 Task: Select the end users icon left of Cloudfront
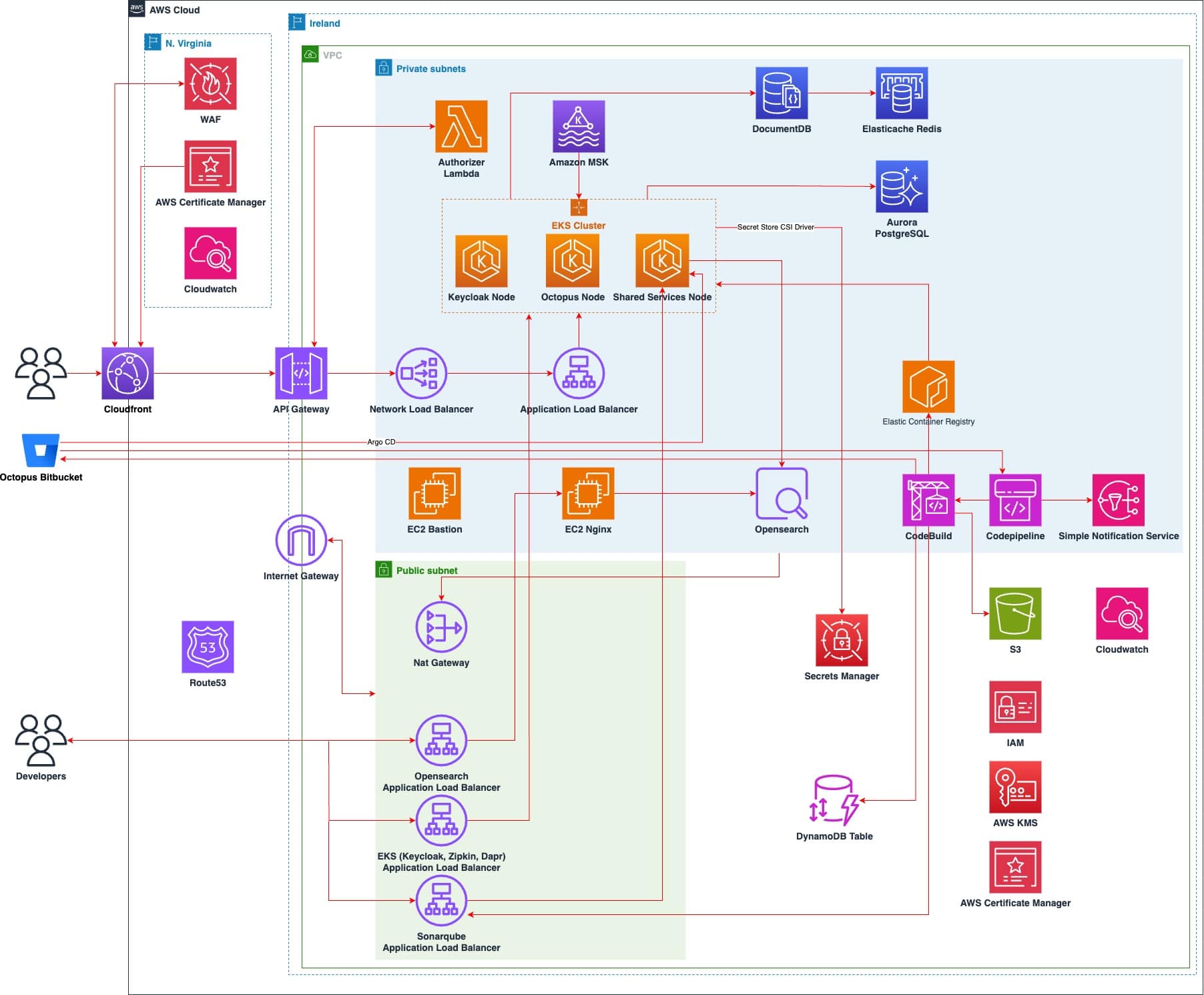41,373
